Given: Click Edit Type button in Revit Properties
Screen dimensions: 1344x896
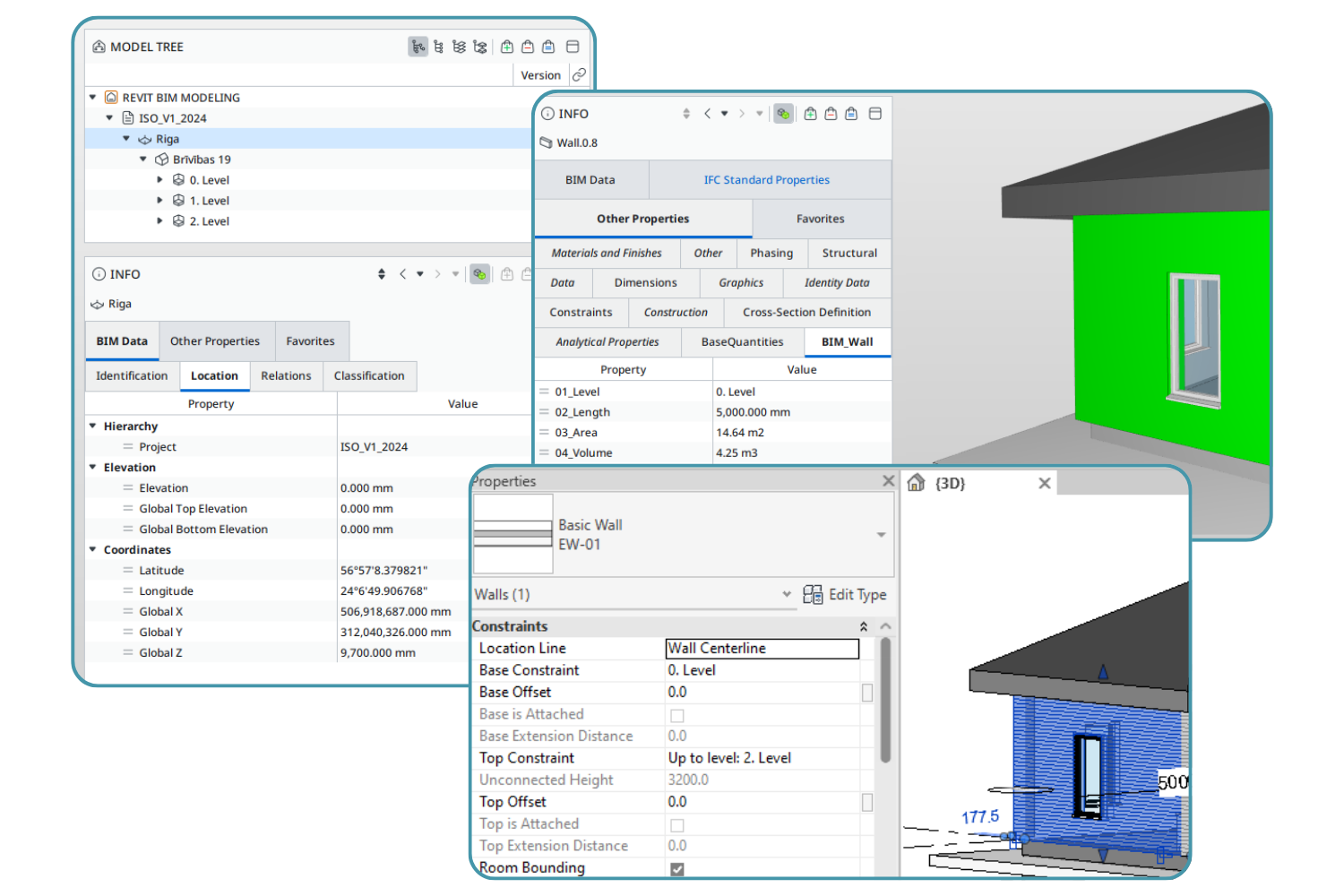Looking at the screenshot, I should pyautogui.click(x=845, y=594).
